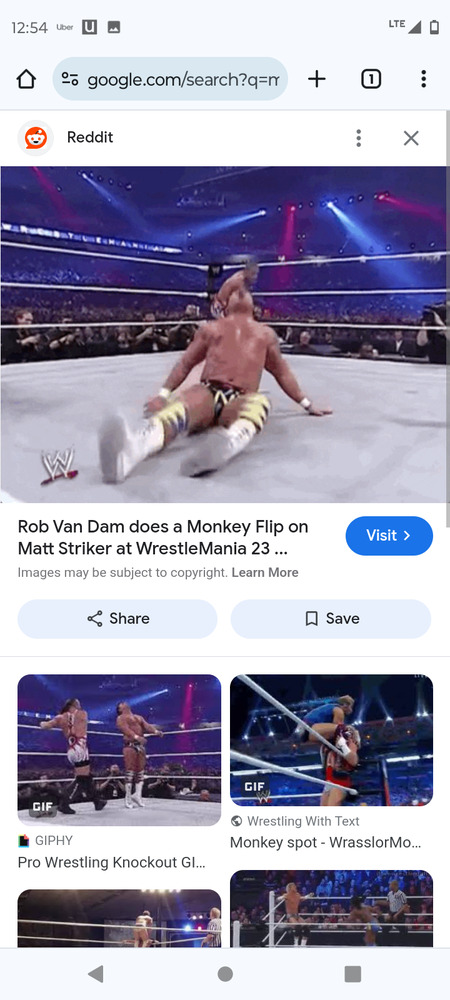Open the tab switcher showing 1 tab
Screen dimensions: 450x1000
point(371,79)
